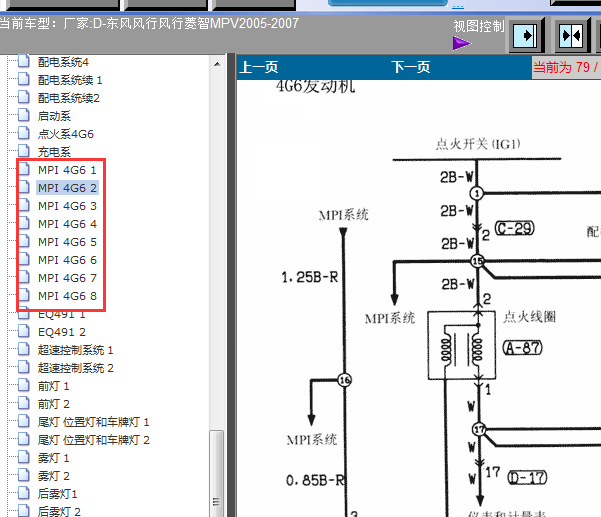This screenshot has width=601, height=517.
Task: Select highlighted MPI 4G6 2 entry
Action: pyautogui.click(x=67, y=188)
